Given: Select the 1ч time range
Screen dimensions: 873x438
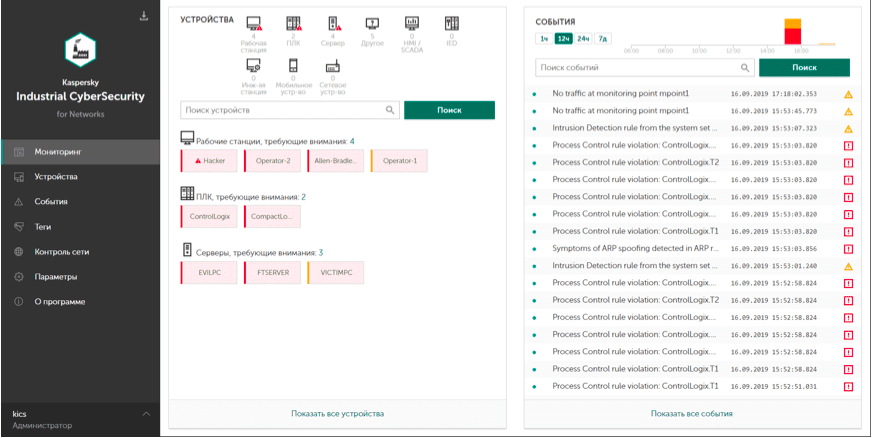Looking at the screenshot, I should tap(543, 38).
